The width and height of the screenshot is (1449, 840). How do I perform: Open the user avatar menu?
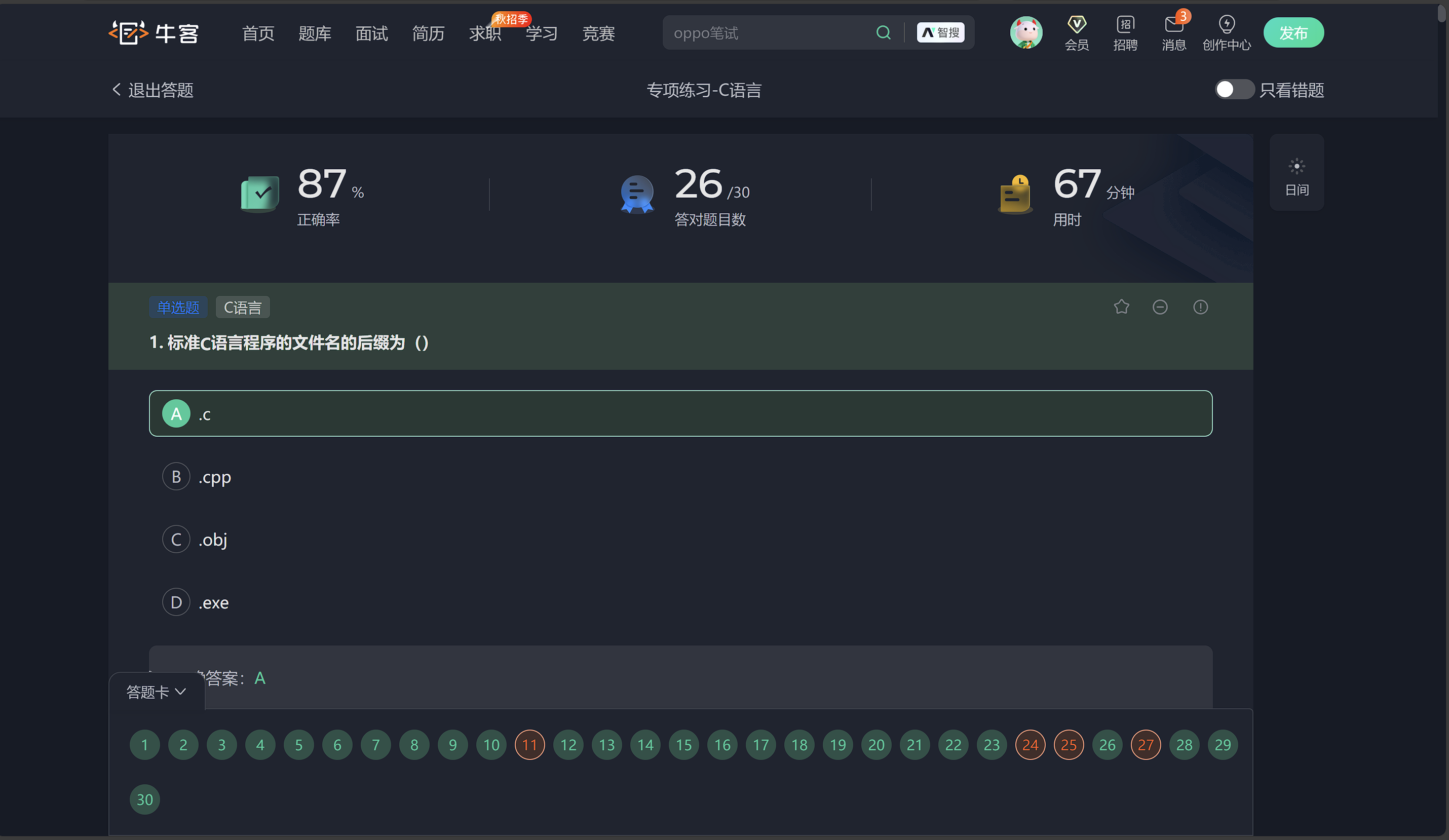(x=1026, y=33)
